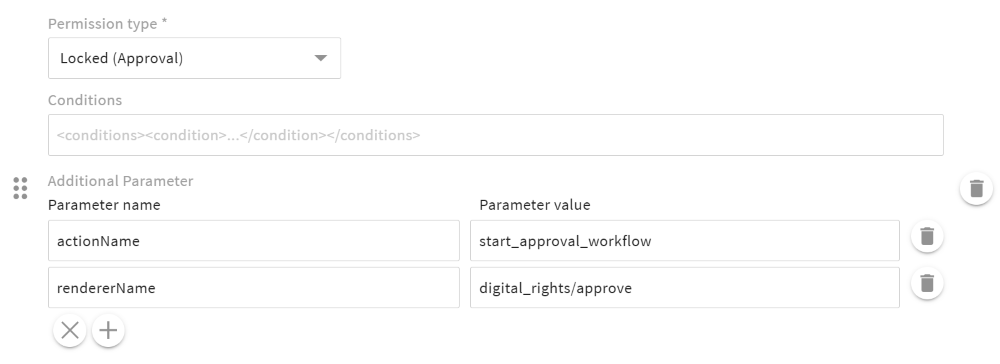Click the Permission type label
The height and width of the screenshot is (364, 1000).
coord(103,24)
